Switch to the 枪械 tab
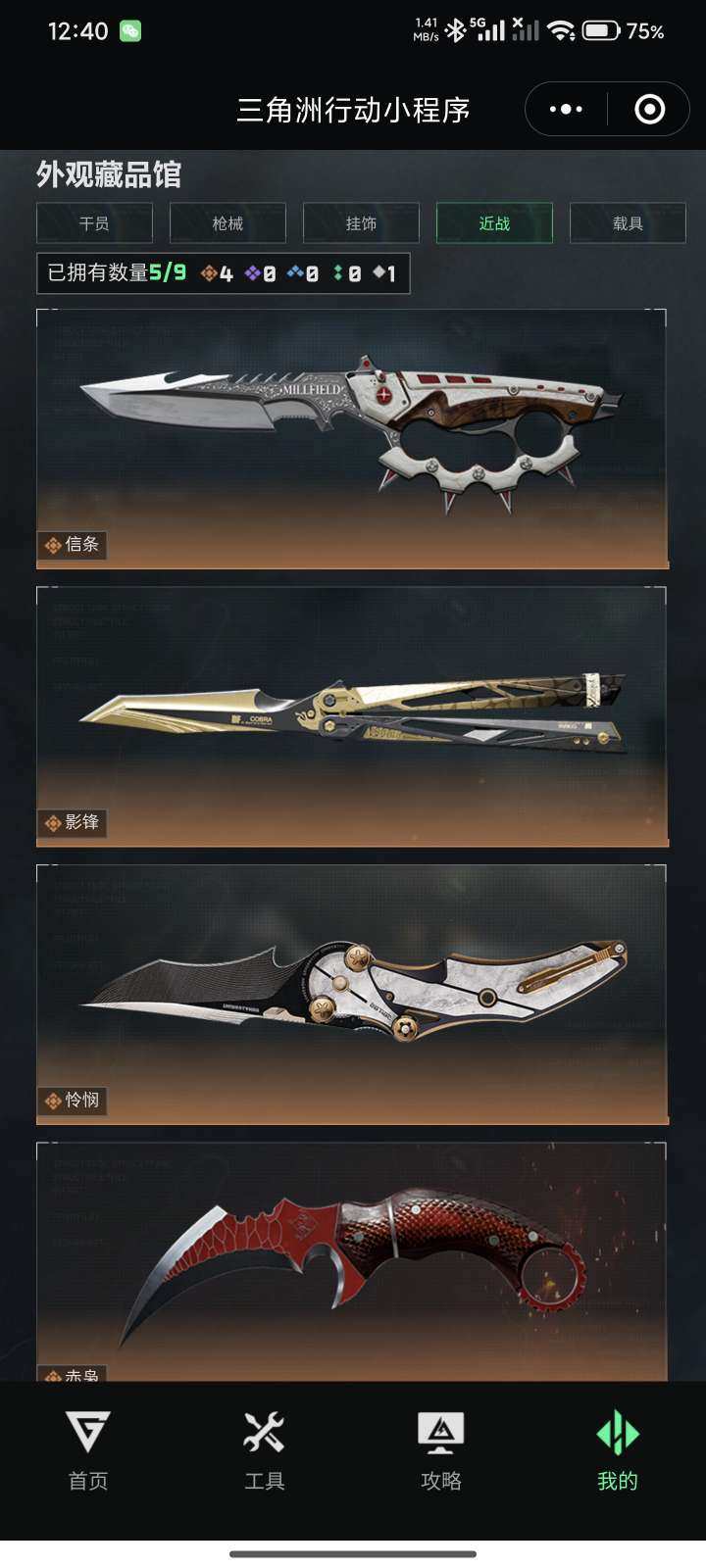Viewport: 706px width, 1568px height. pyautogui.click(x=227, y=223)
